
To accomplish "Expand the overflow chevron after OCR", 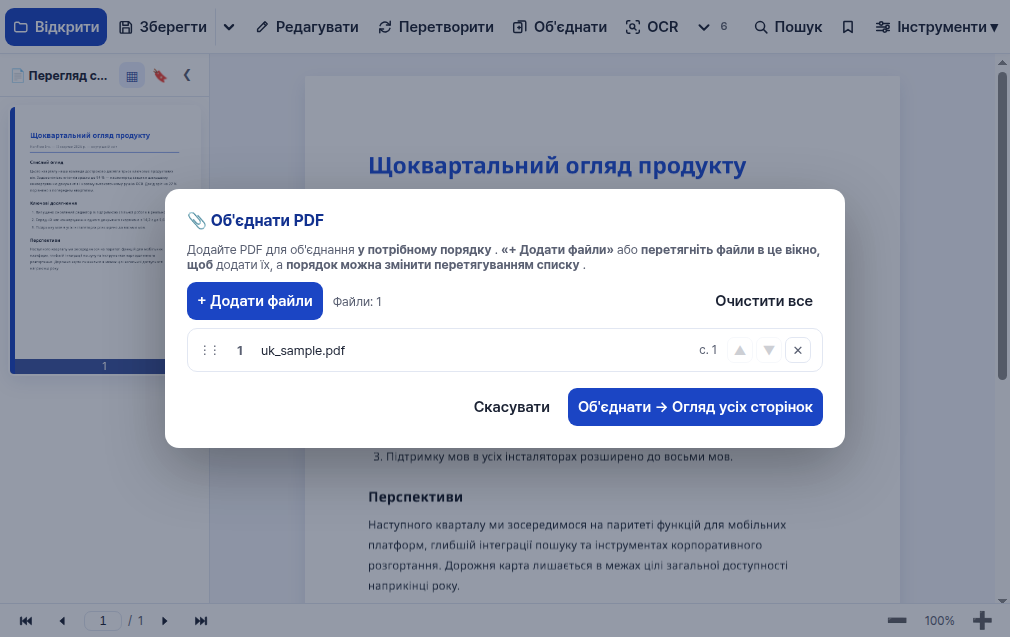I will pyautogui.click(x=703, y=27).
